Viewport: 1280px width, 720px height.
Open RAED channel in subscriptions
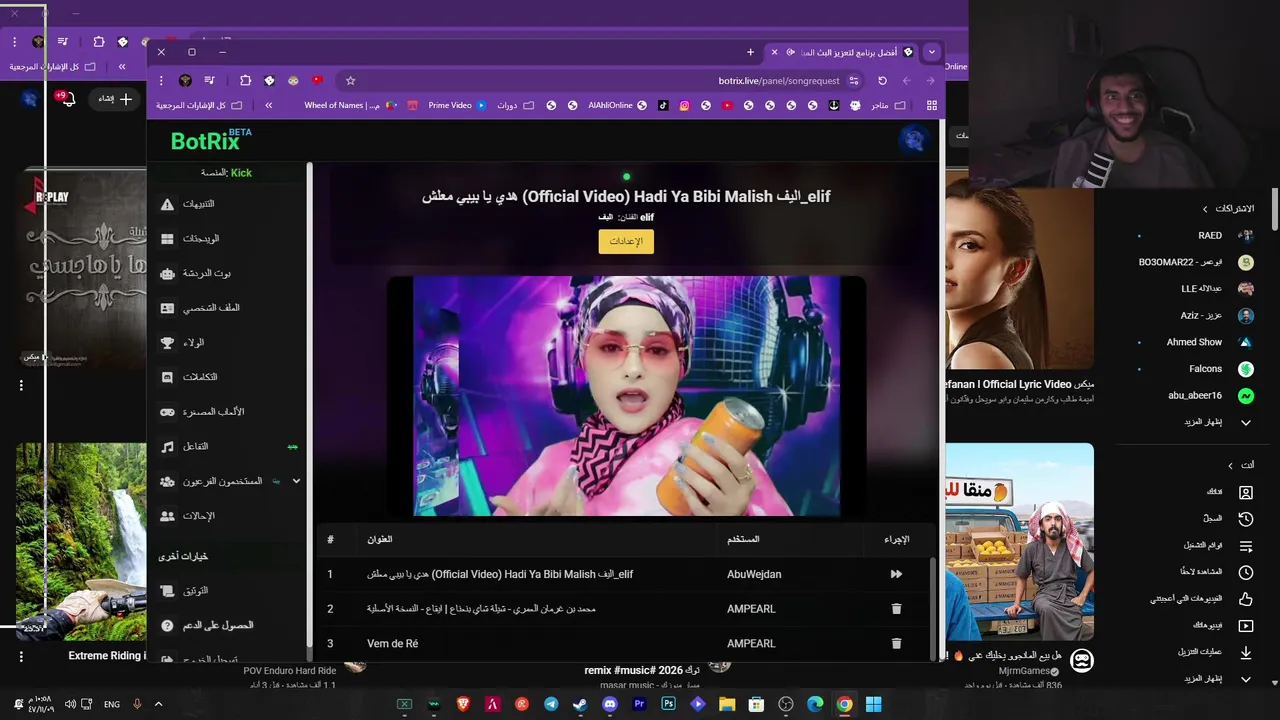1226,236
